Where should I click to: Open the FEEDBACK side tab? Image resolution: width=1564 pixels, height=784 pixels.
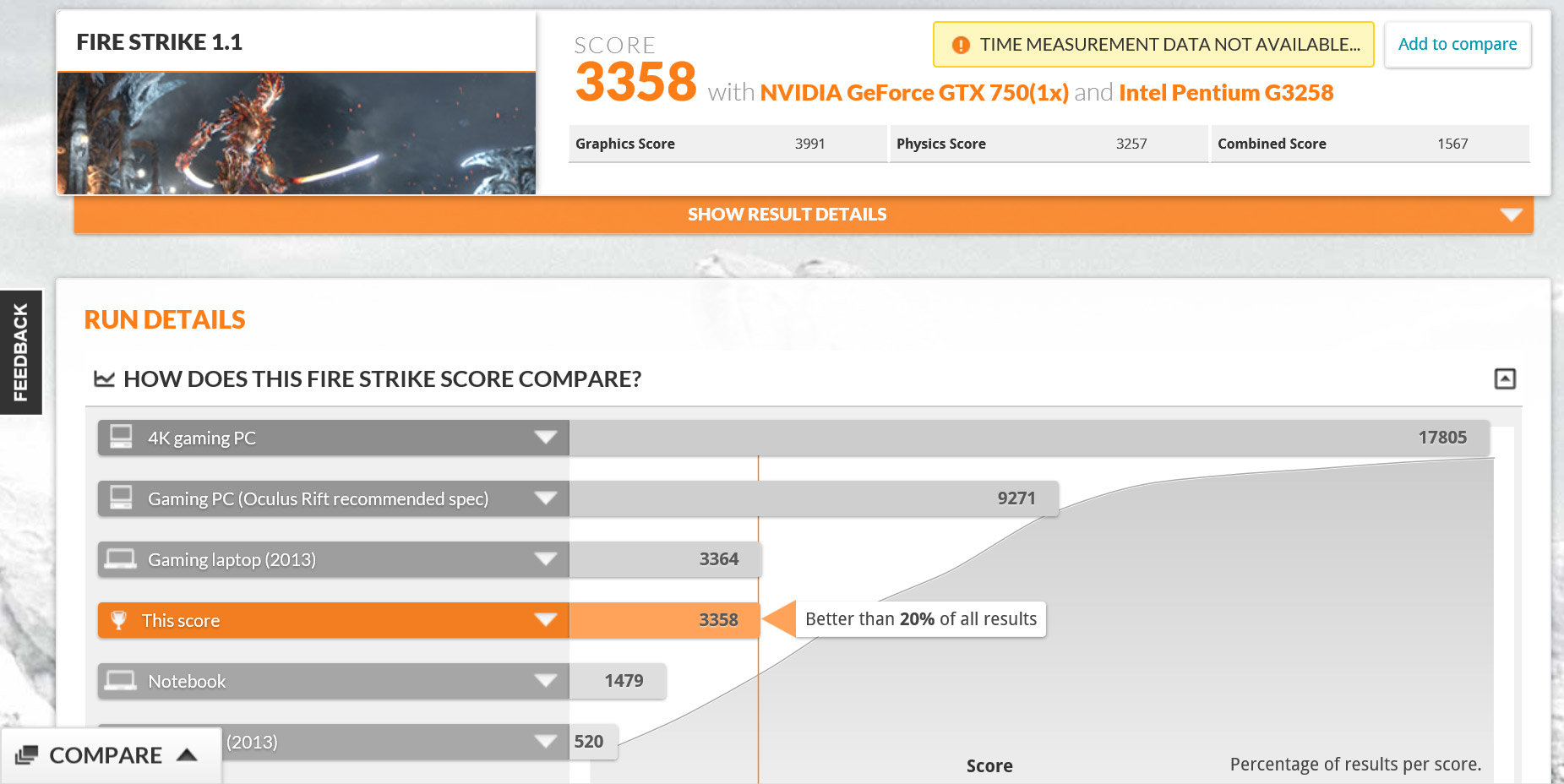(21, 352)
